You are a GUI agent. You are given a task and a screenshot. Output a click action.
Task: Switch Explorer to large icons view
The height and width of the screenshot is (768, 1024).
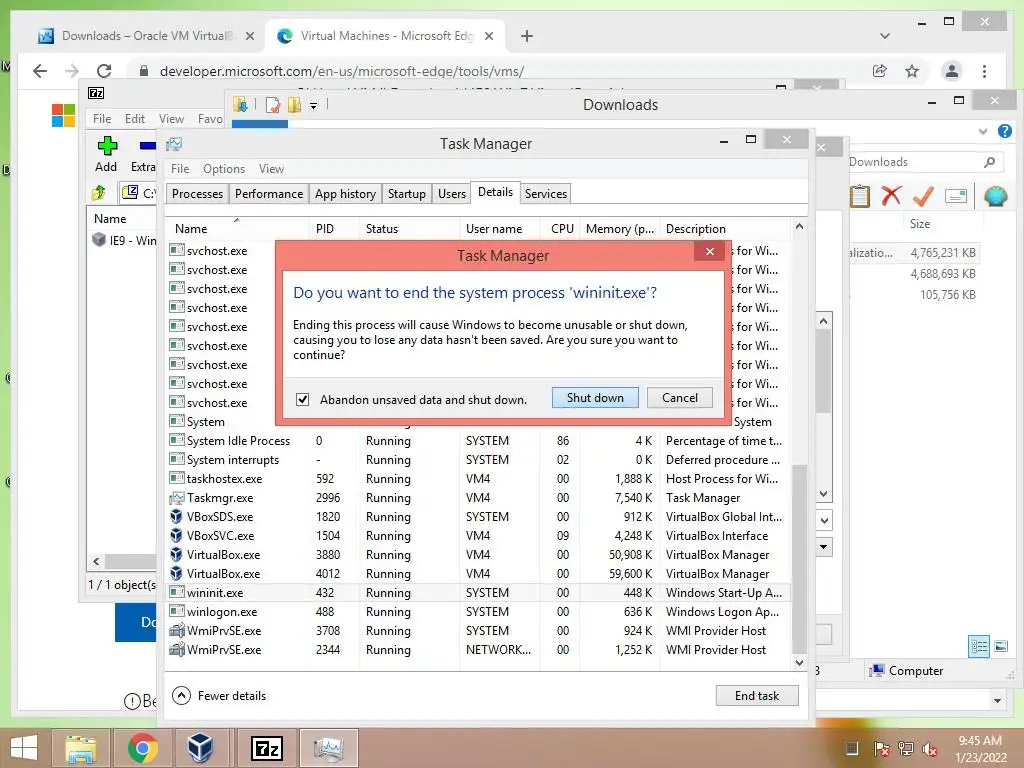coord(1000,647)
